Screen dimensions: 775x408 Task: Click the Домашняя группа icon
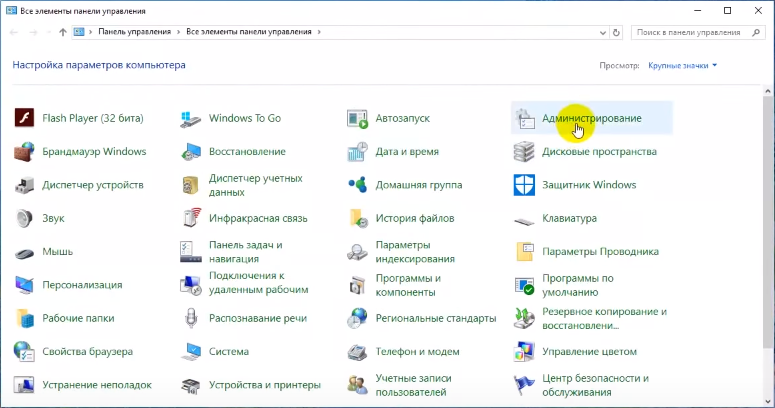click(x=357, y=185)
